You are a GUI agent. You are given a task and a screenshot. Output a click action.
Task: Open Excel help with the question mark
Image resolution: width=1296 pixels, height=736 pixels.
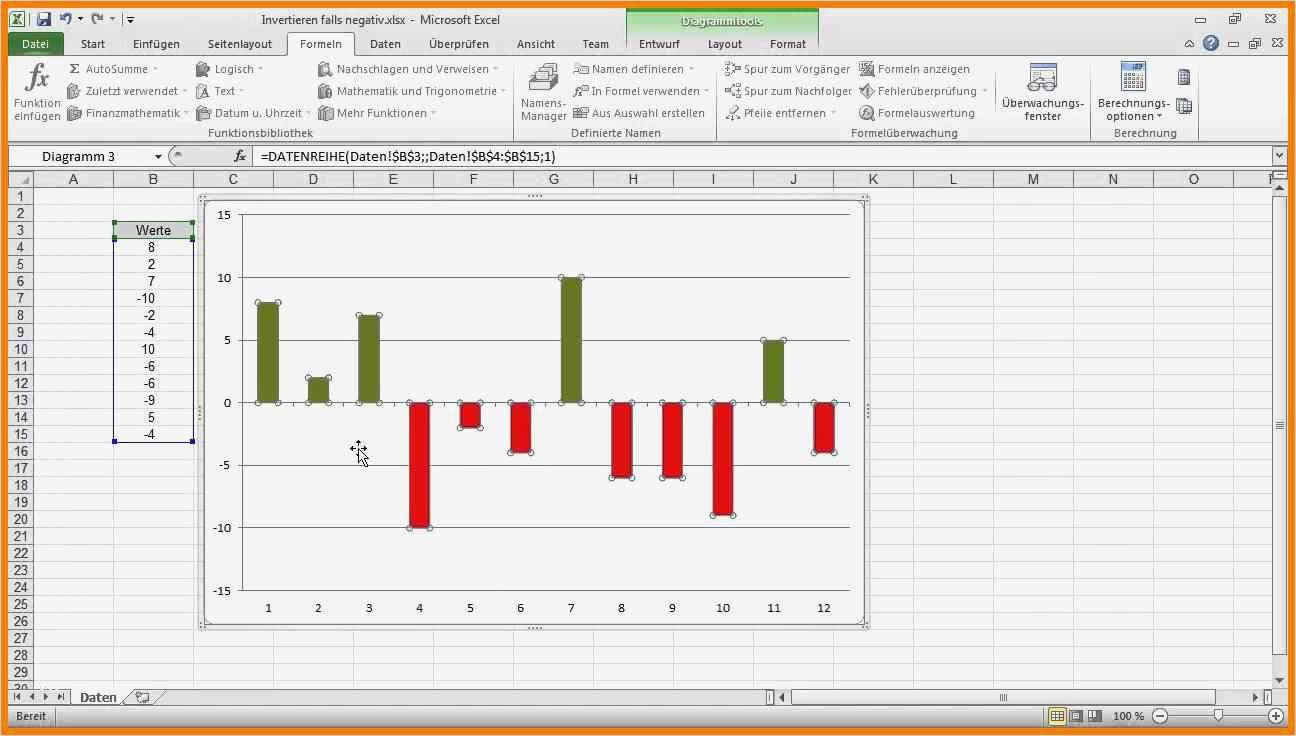click(1211, 43)
